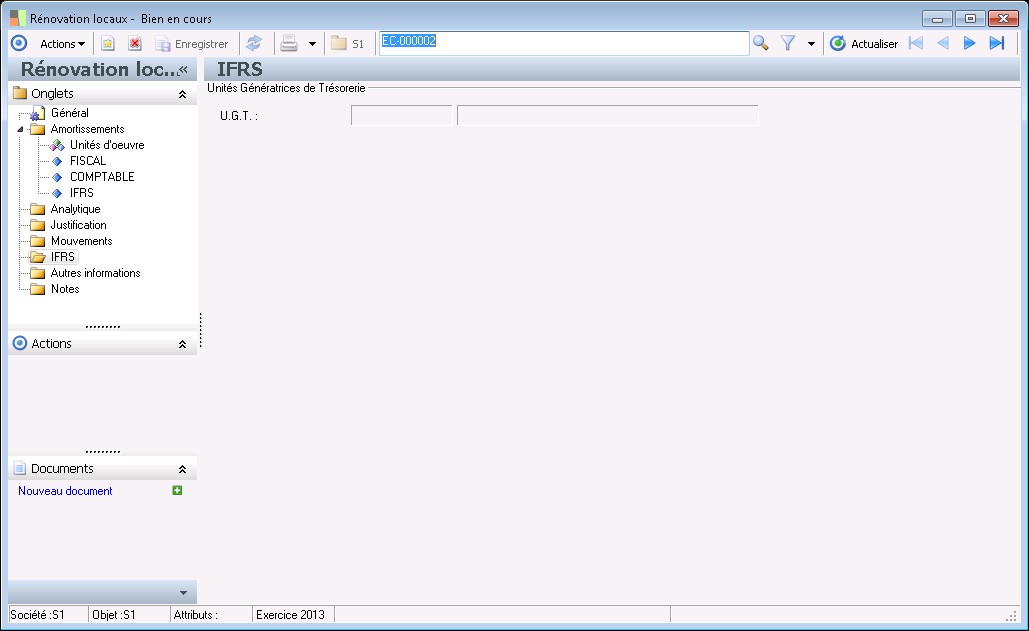Go to the previous record
Screen dimensions: 1029x631
[x=942, y=43]
